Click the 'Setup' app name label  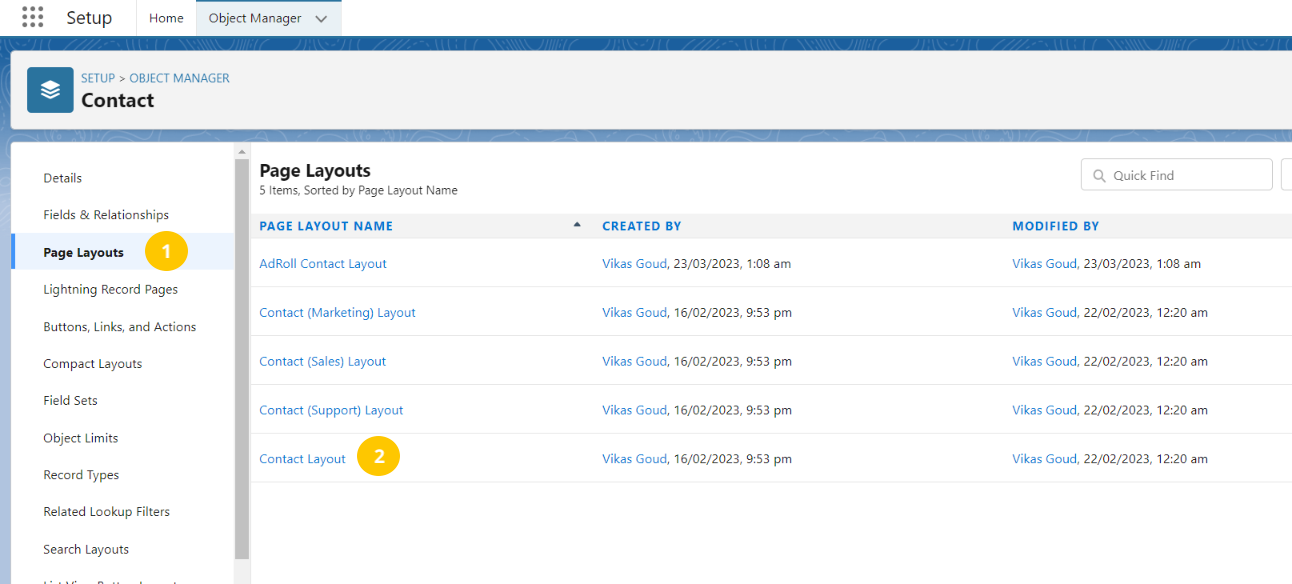coord(89,18)
